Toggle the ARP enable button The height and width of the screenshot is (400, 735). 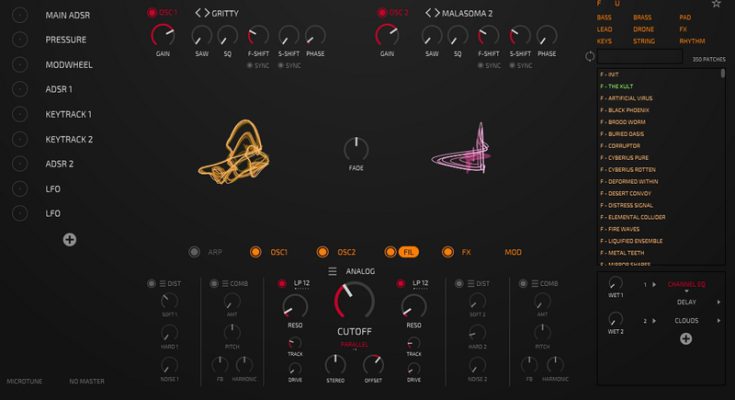(x=196, y=252)
